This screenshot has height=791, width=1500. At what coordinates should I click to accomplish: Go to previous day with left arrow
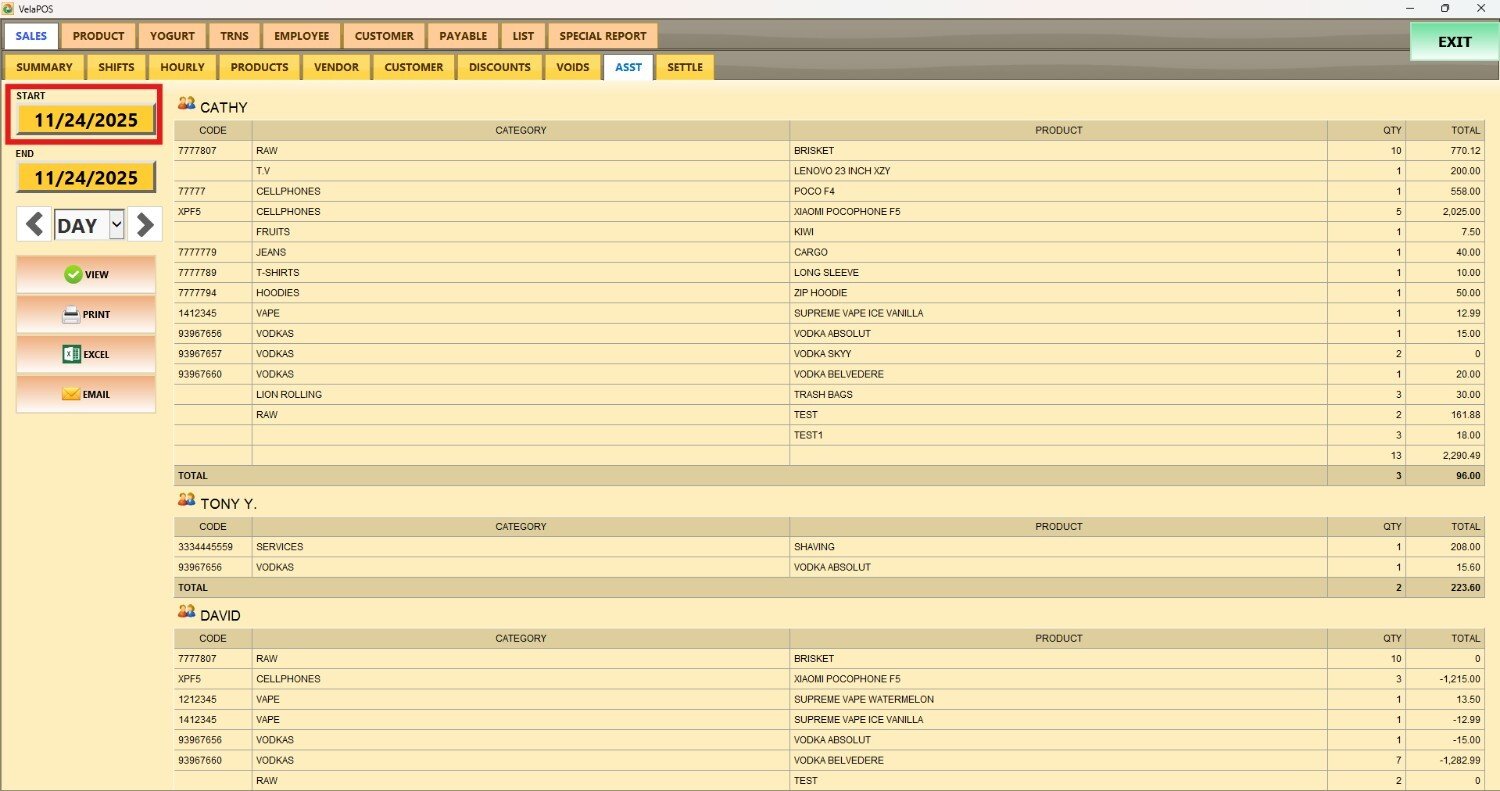click(34, 225)
